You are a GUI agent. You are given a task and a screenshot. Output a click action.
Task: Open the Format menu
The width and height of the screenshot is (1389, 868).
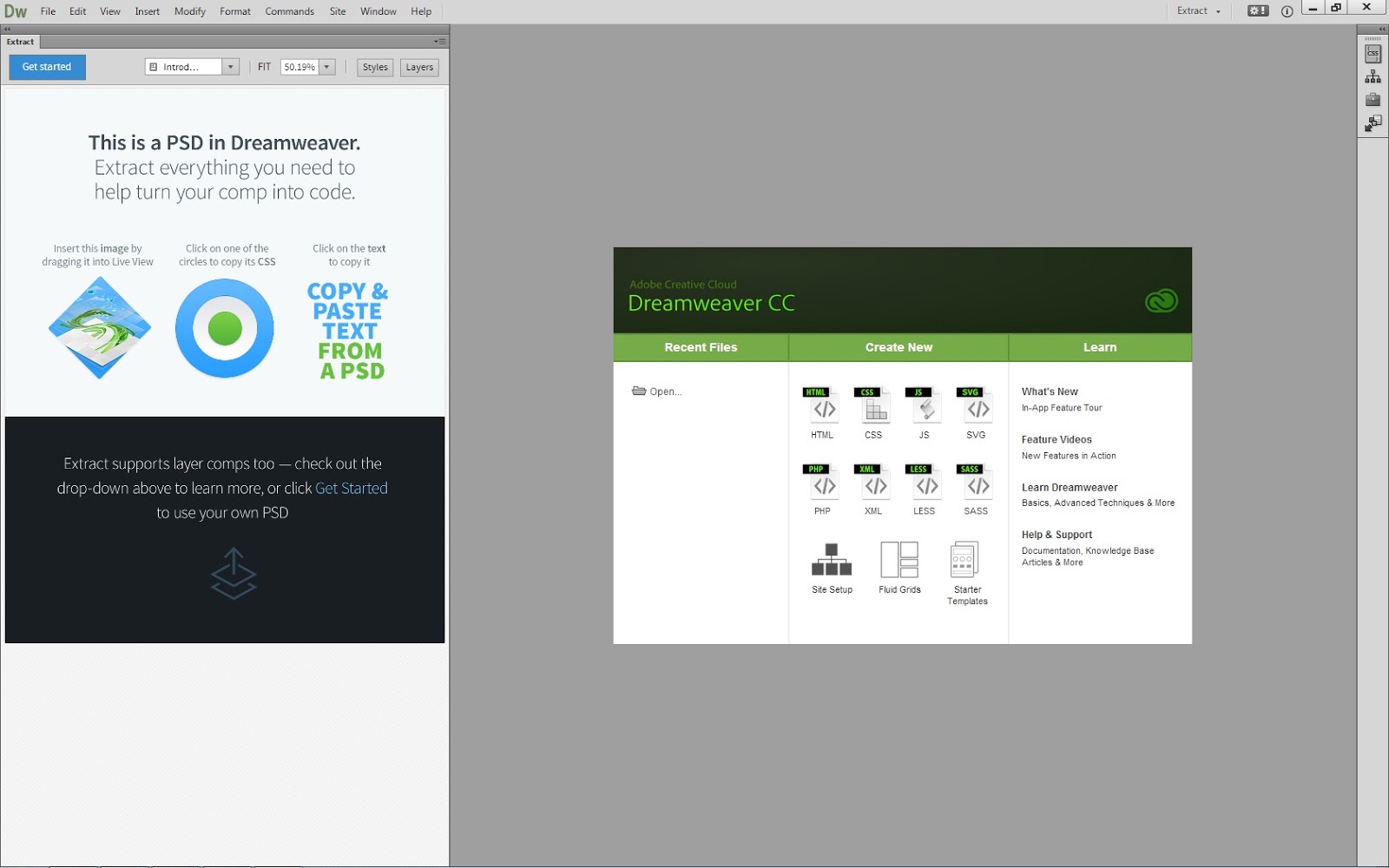235,11
